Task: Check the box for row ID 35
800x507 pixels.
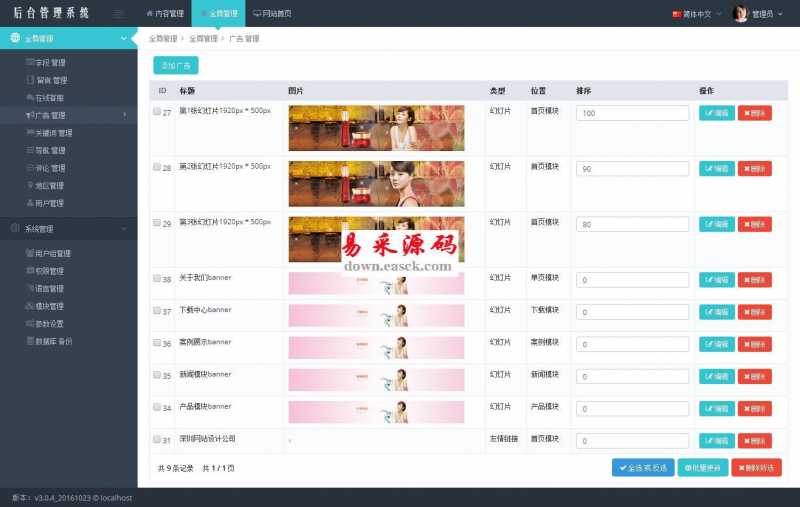Action: [x=157, y=374]
